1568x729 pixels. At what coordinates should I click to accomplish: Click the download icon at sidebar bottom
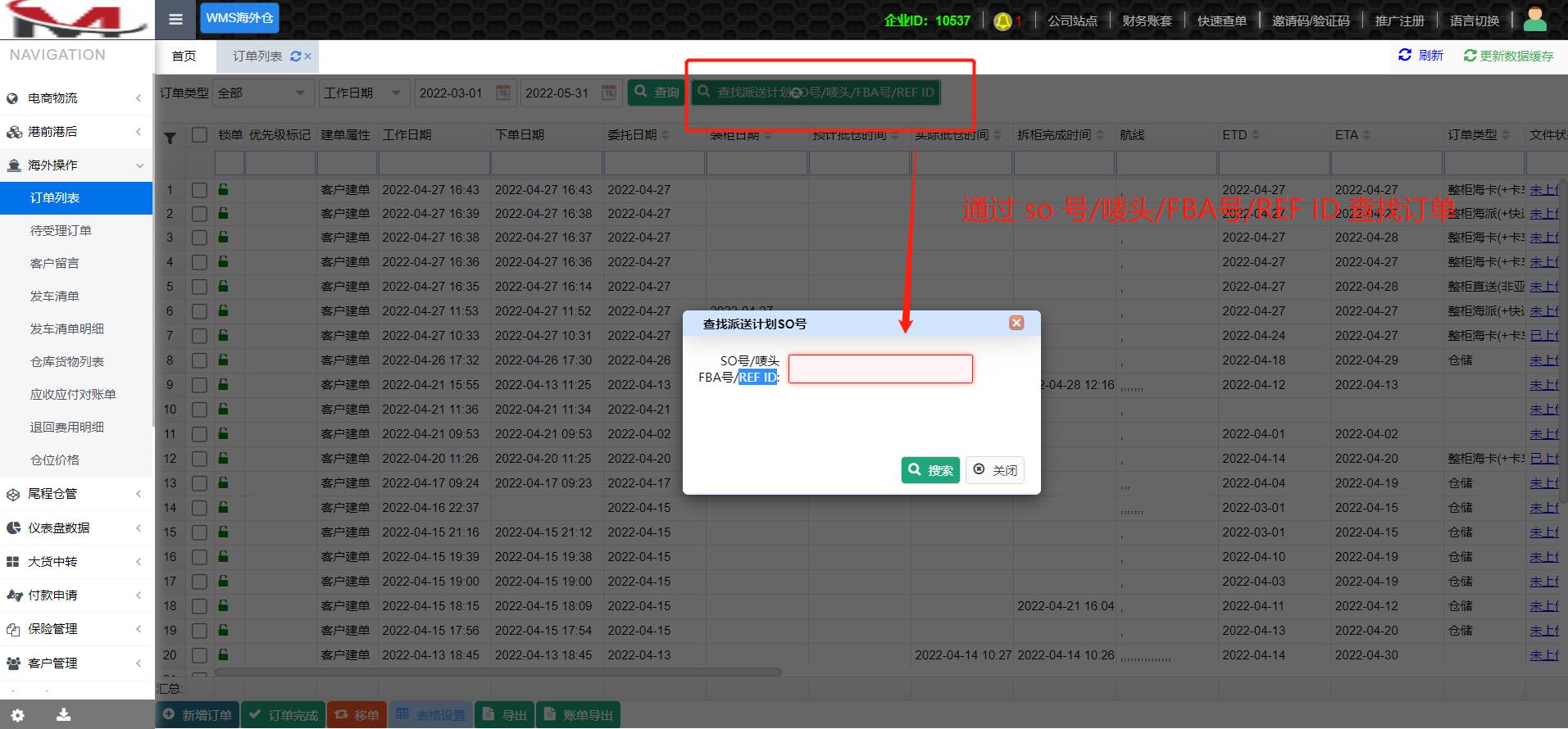(63, 715)
